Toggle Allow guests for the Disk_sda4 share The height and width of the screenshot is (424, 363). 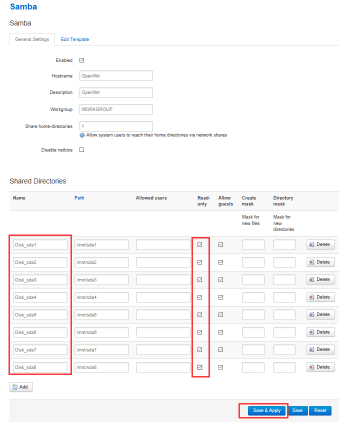click(220, 297)
